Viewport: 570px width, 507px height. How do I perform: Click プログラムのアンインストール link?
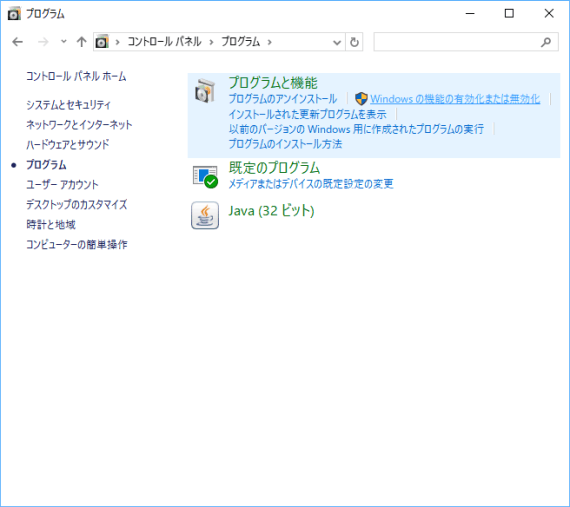tap(282, 99)
